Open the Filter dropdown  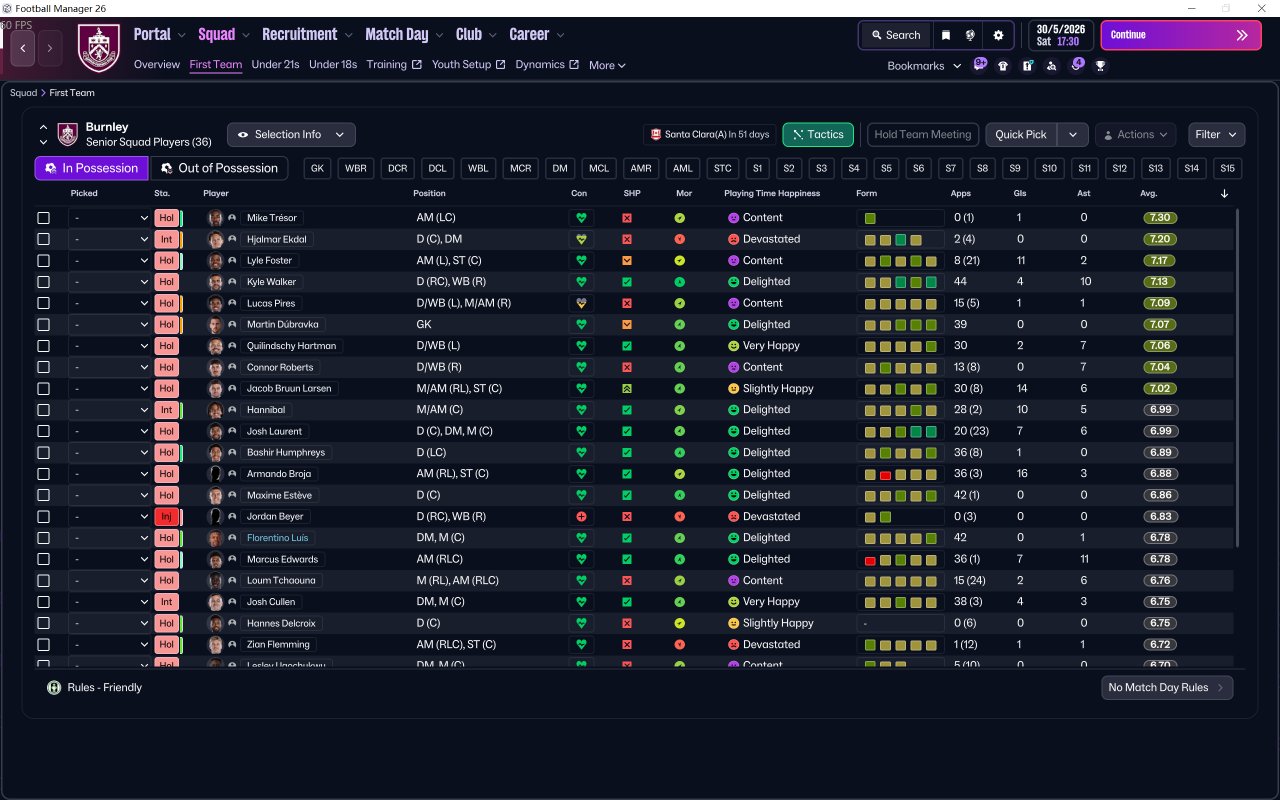1216,135
